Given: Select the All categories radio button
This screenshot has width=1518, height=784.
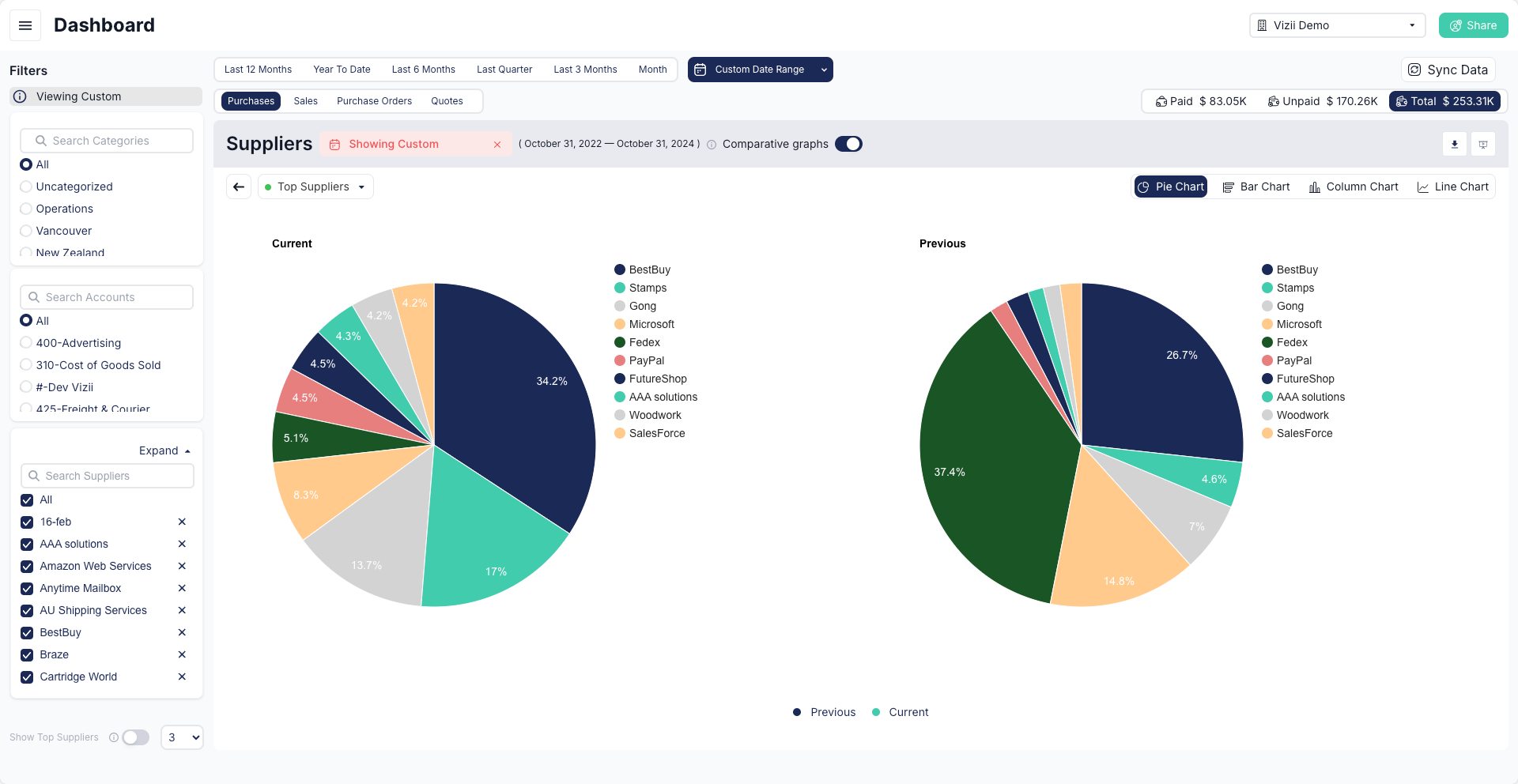Looking at the screenshot, I should pos(26,164).
